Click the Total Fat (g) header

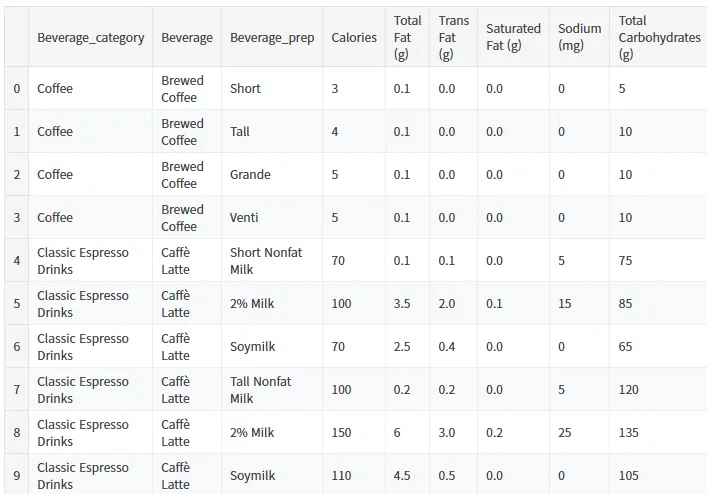click(408, 37)
